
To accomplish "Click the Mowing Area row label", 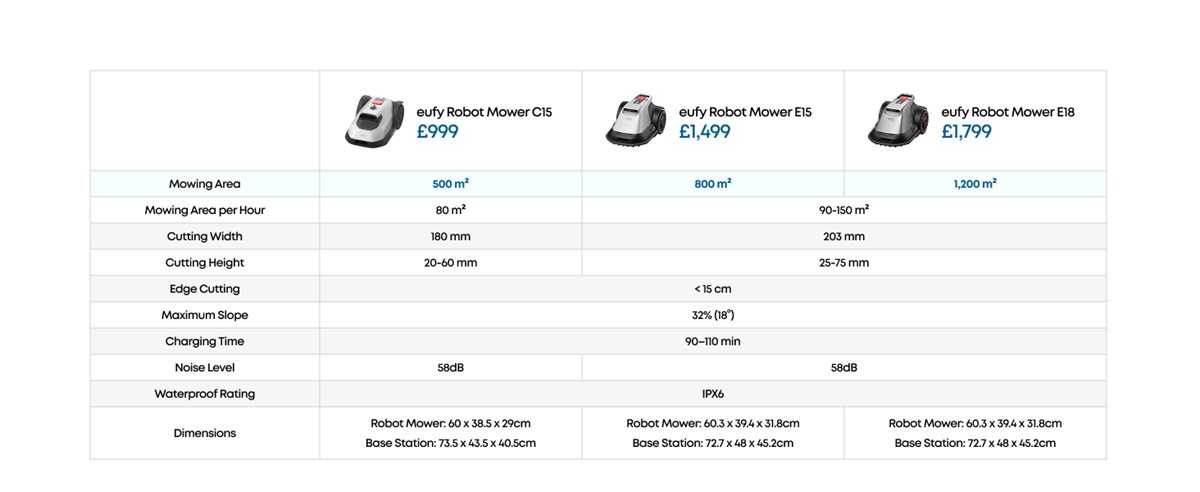I will tap(205, 184).
